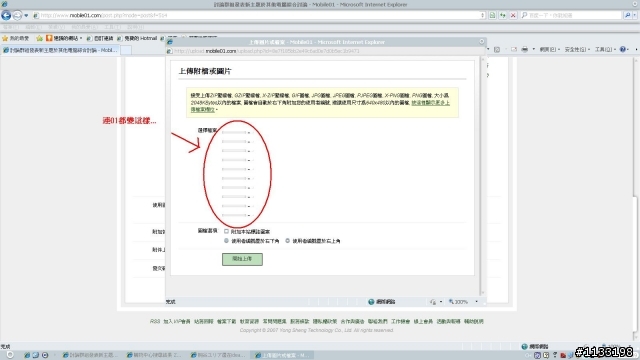Image resolution: width=640 pixels, height=360 pixels.
Task: Open the 說明(H) menu
Action: pyautogui.click(x=136, y=27)
